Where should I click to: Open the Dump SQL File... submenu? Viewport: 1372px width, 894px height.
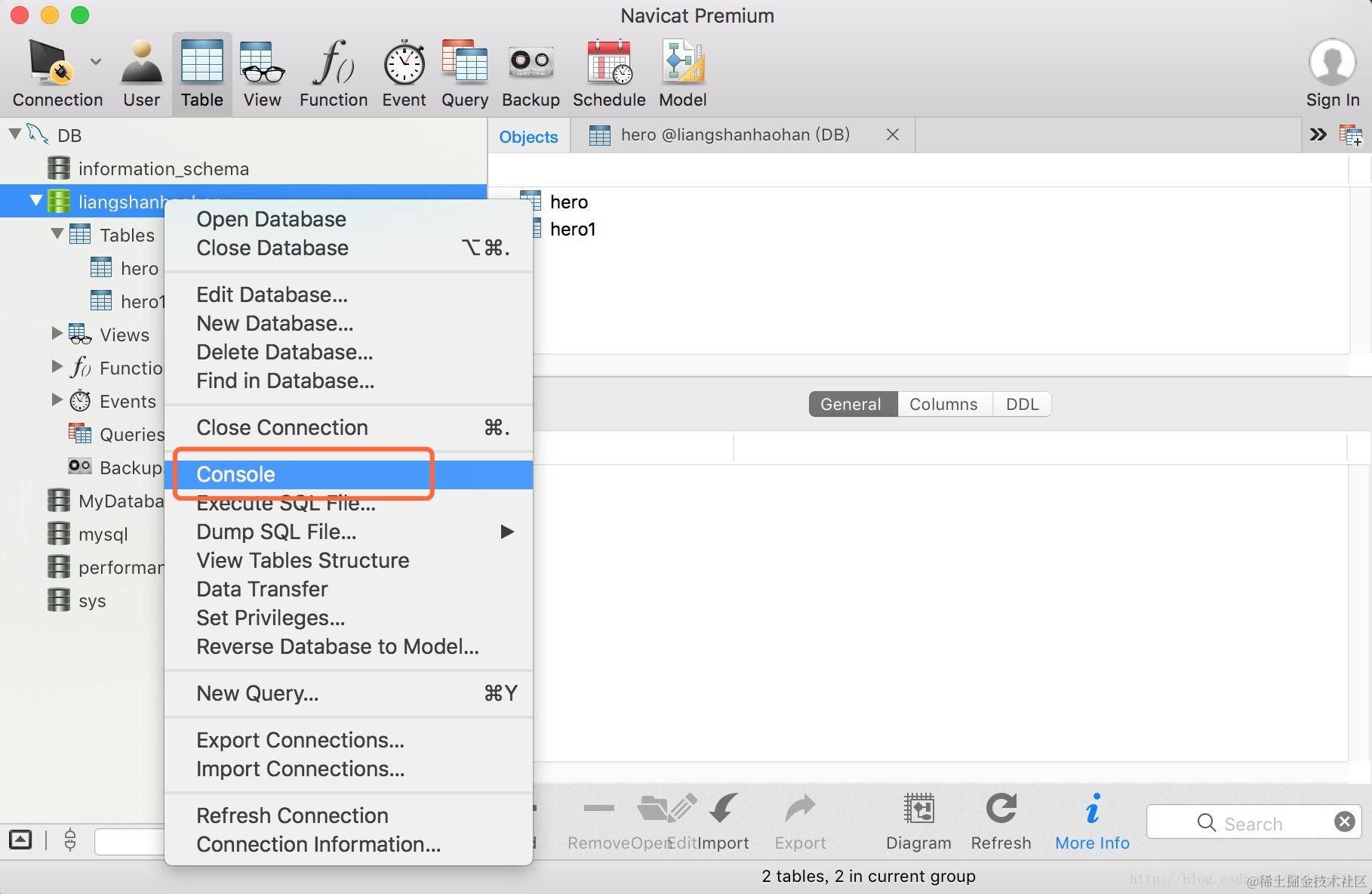click(349, 532)
